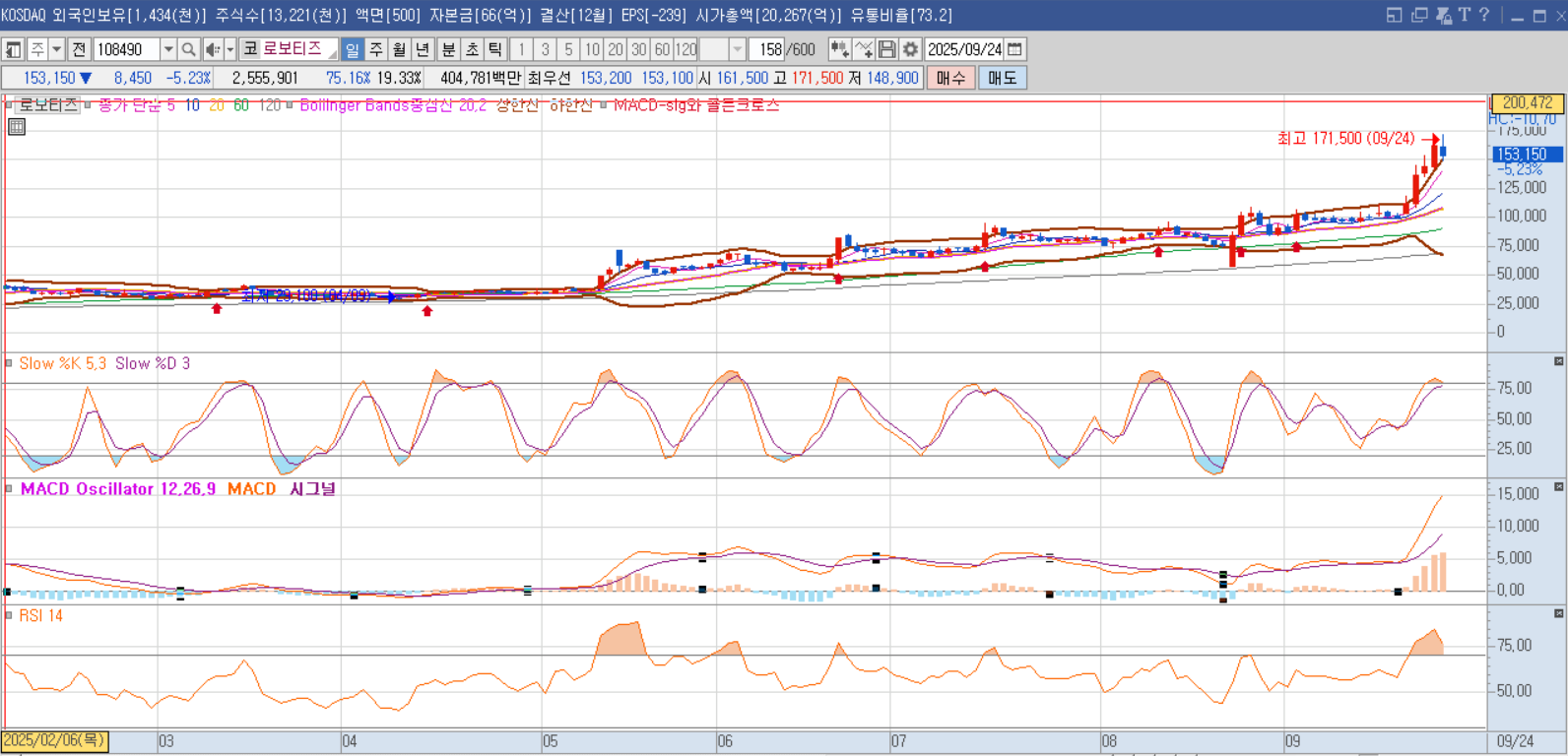
Task: Open the calendar picker icon beside the date
Action: coord(1015,49)
